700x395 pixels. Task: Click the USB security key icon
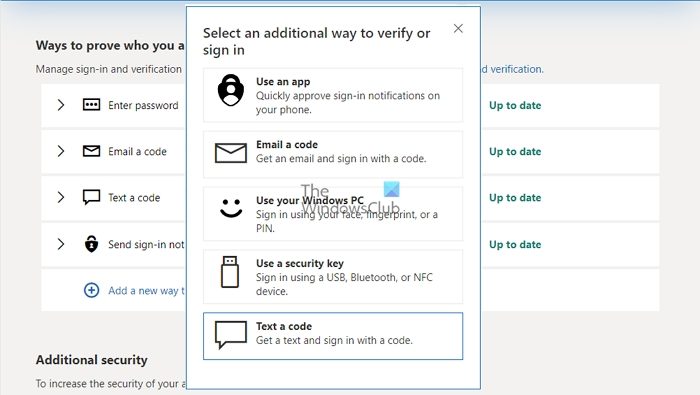tap(230, 272)
